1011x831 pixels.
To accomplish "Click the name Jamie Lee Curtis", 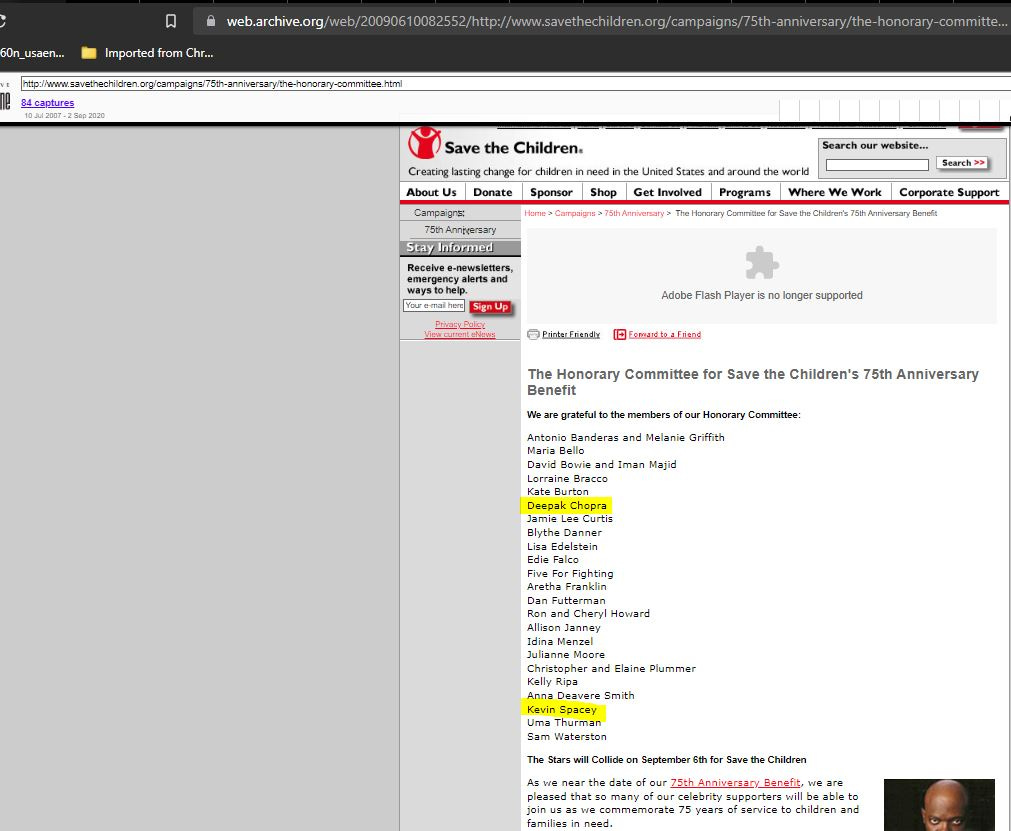I will coord(570,518).
